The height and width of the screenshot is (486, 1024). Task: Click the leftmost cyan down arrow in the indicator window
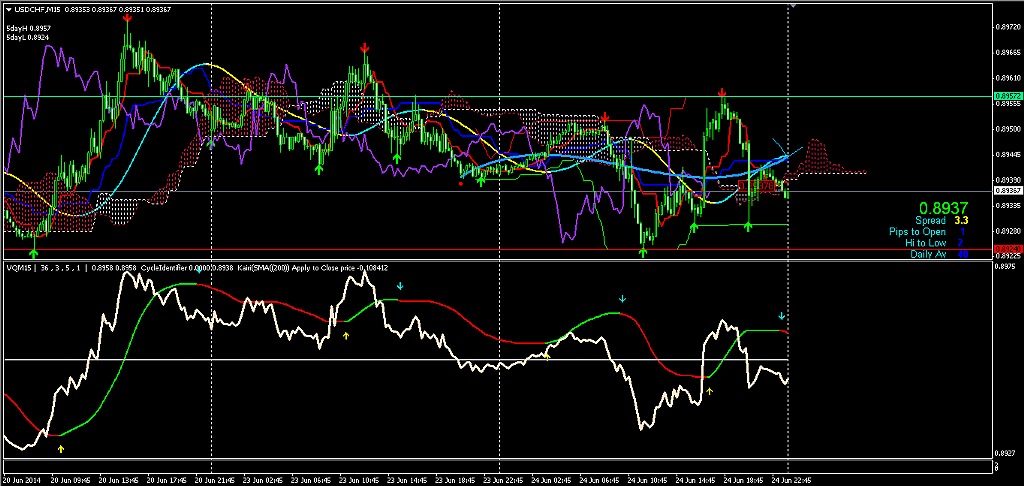pos(399,287)
